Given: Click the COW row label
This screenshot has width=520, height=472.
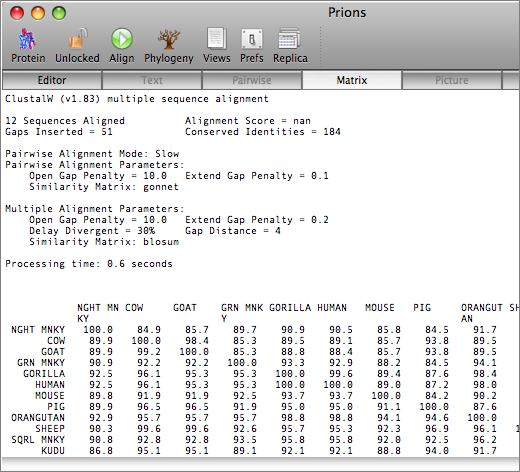Looking at the screenshot, I should coord(56,341).
